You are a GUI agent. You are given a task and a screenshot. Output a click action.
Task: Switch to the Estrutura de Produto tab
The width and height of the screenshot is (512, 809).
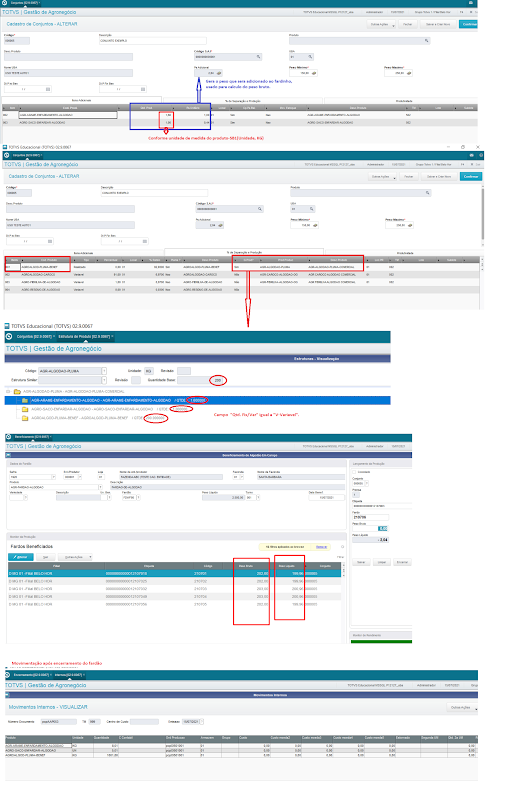pos(85,336)
